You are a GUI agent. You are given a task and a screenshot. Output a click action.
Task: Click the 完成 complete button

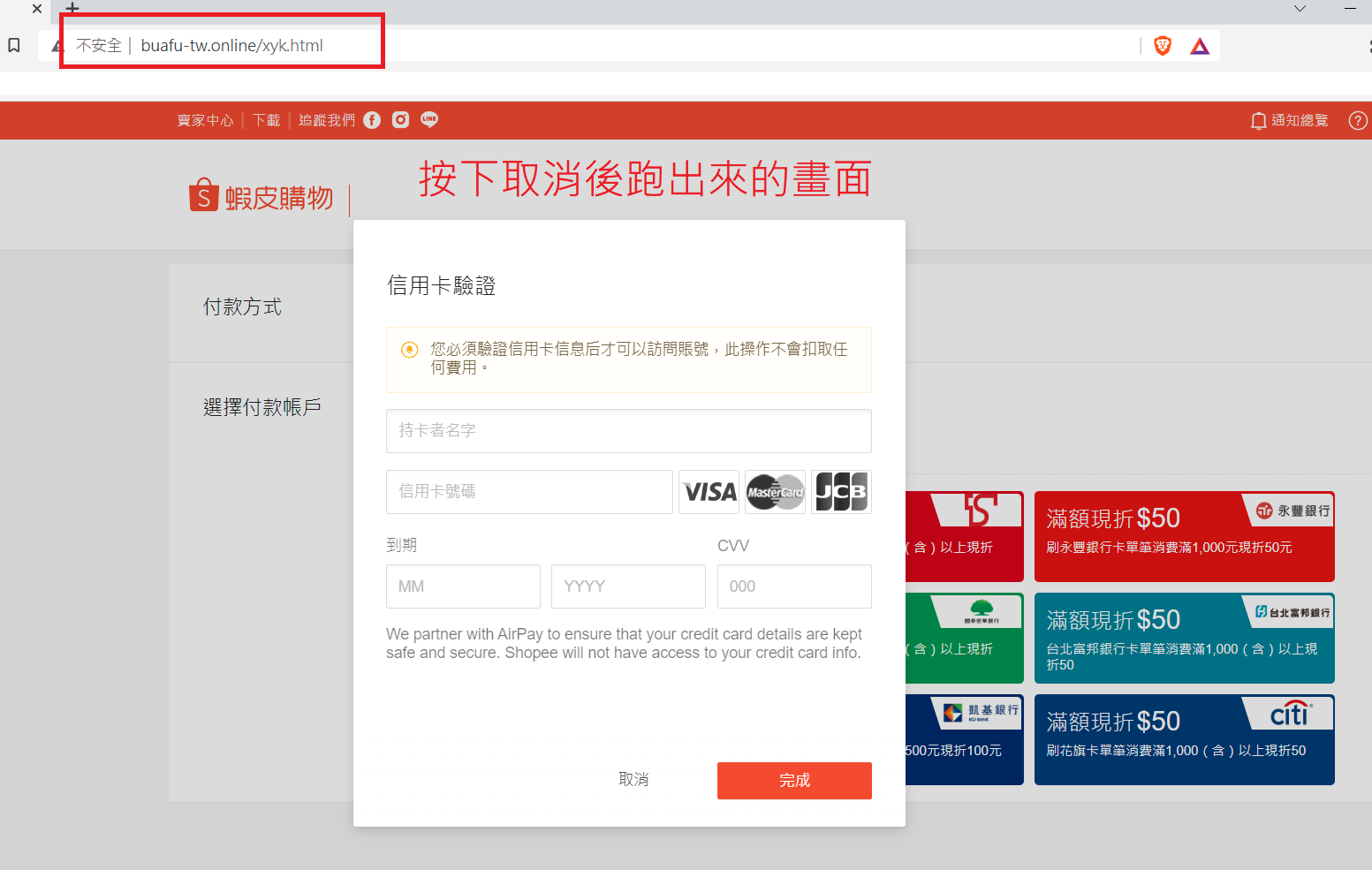point(794,781)
